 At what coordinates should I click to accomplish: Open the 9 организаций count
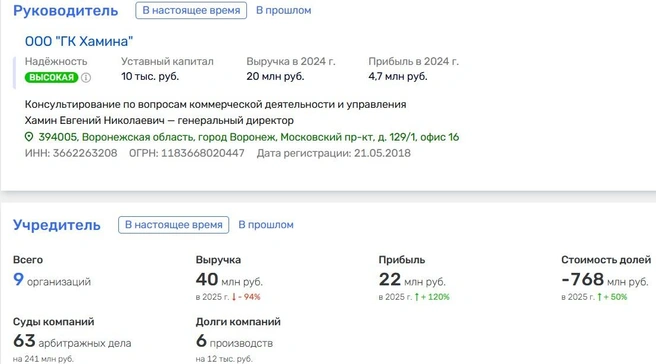52,280
